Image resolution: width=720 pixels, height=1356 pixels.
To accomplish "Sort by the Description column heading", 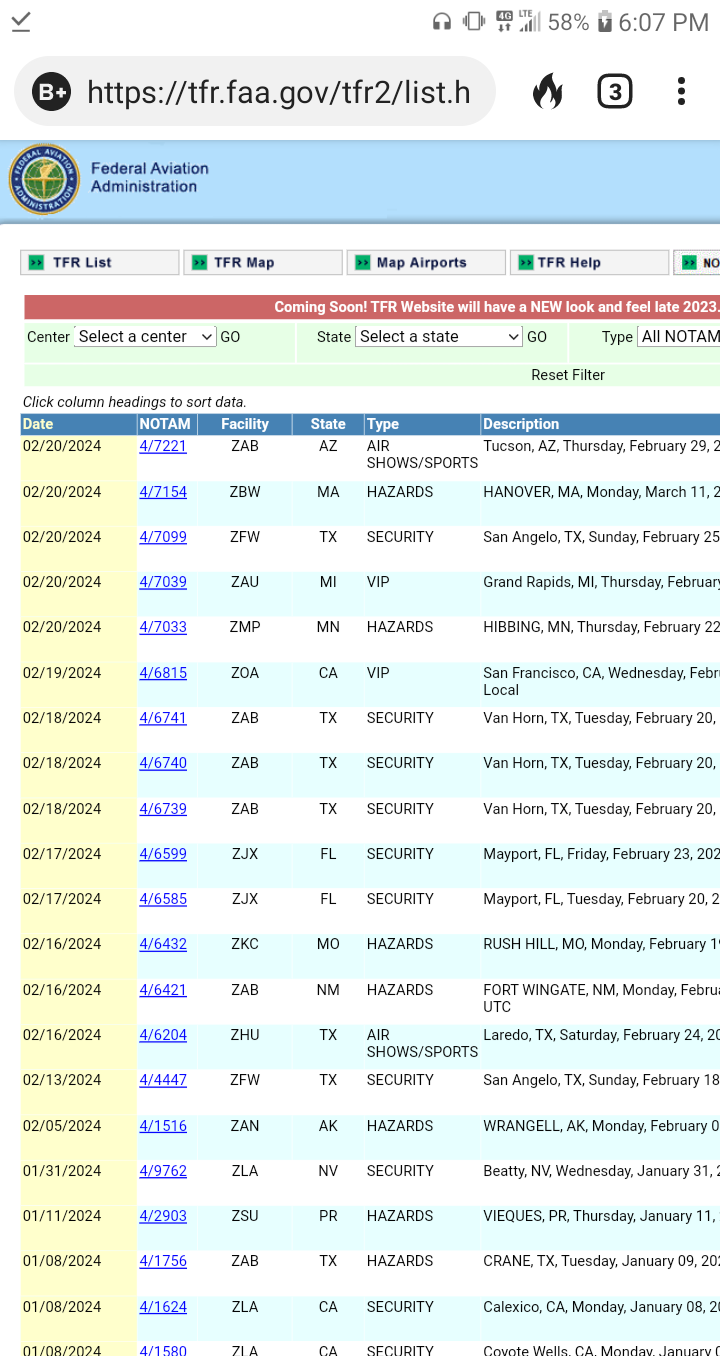I will click(521, 424).
